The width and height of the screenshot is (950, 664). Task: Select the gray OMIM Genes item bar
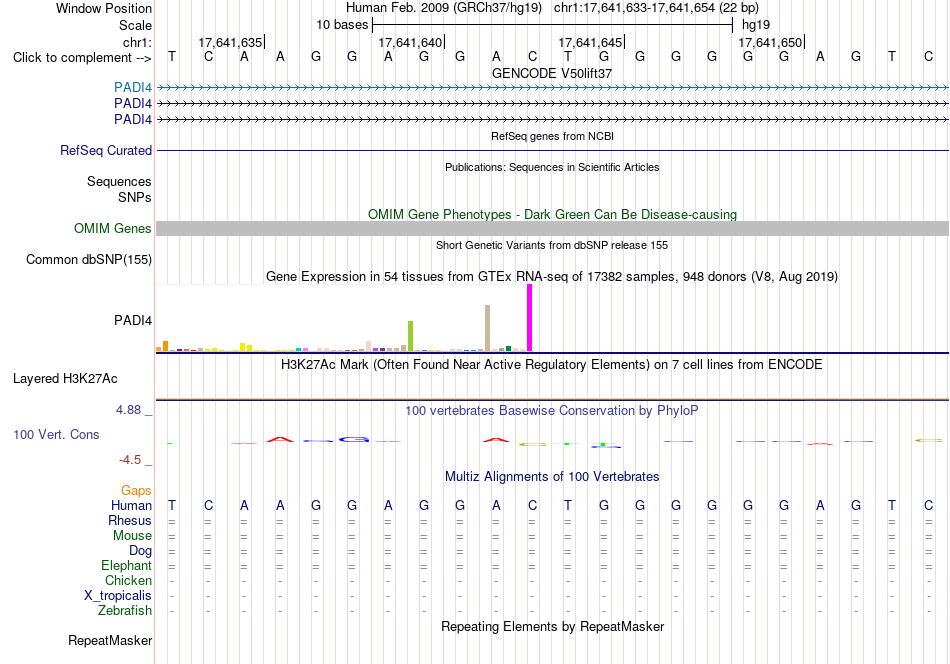point(552,228)
